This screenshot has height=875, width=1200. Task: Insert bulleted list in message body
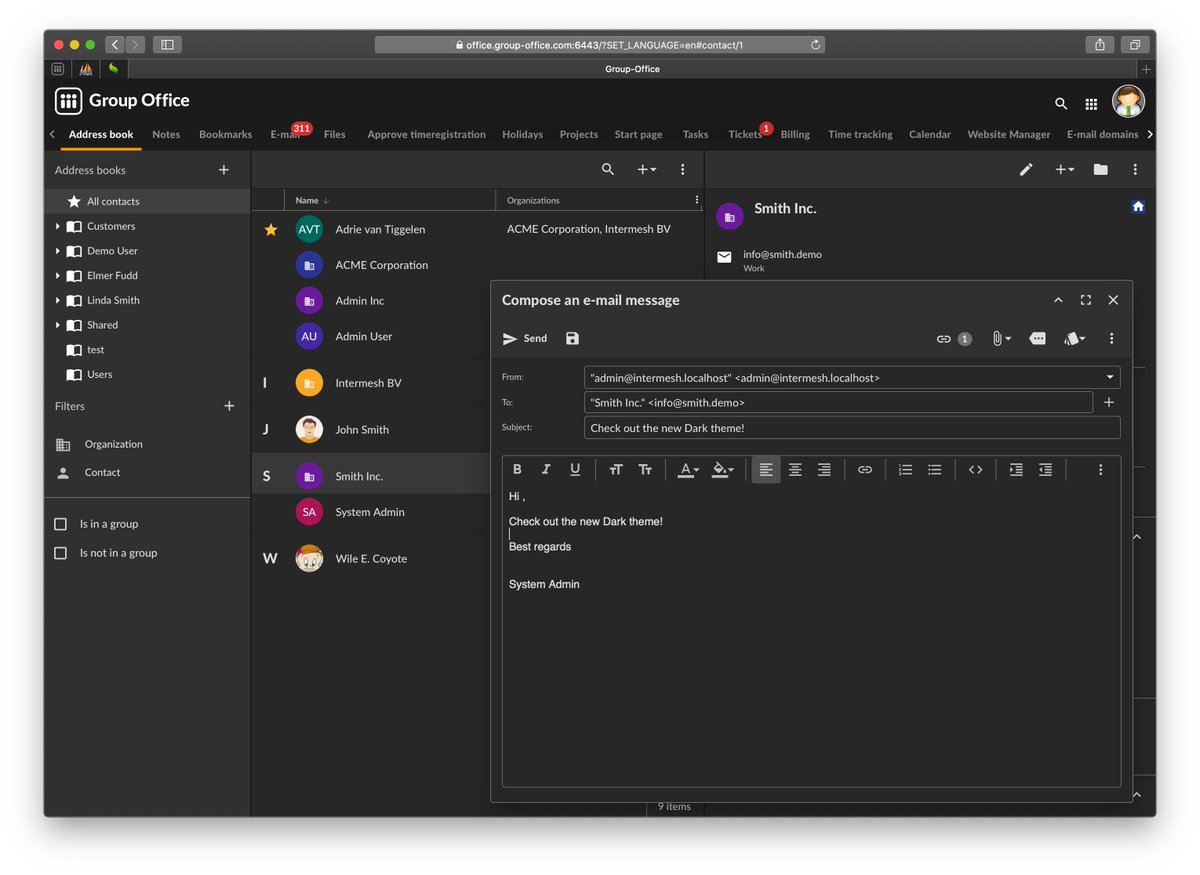pos(934,470)
